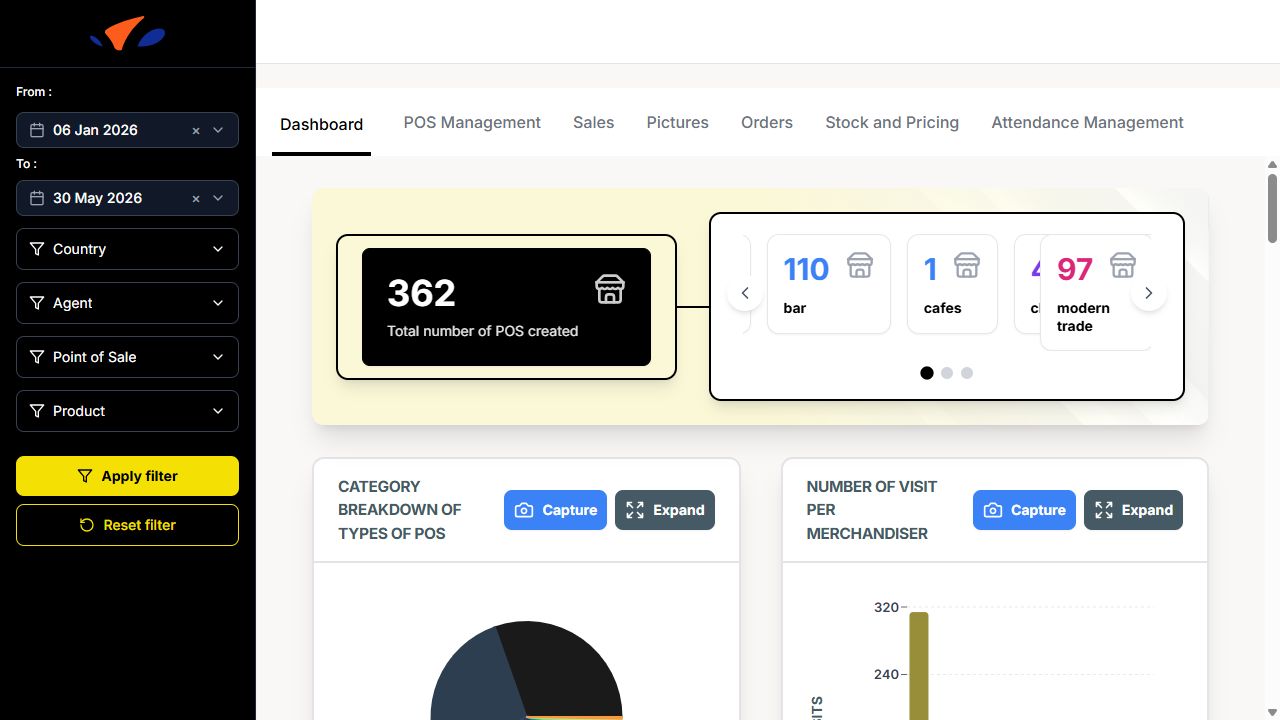Clear the To date with x icon
The image size is (1280, 720).
coord(196,198)
